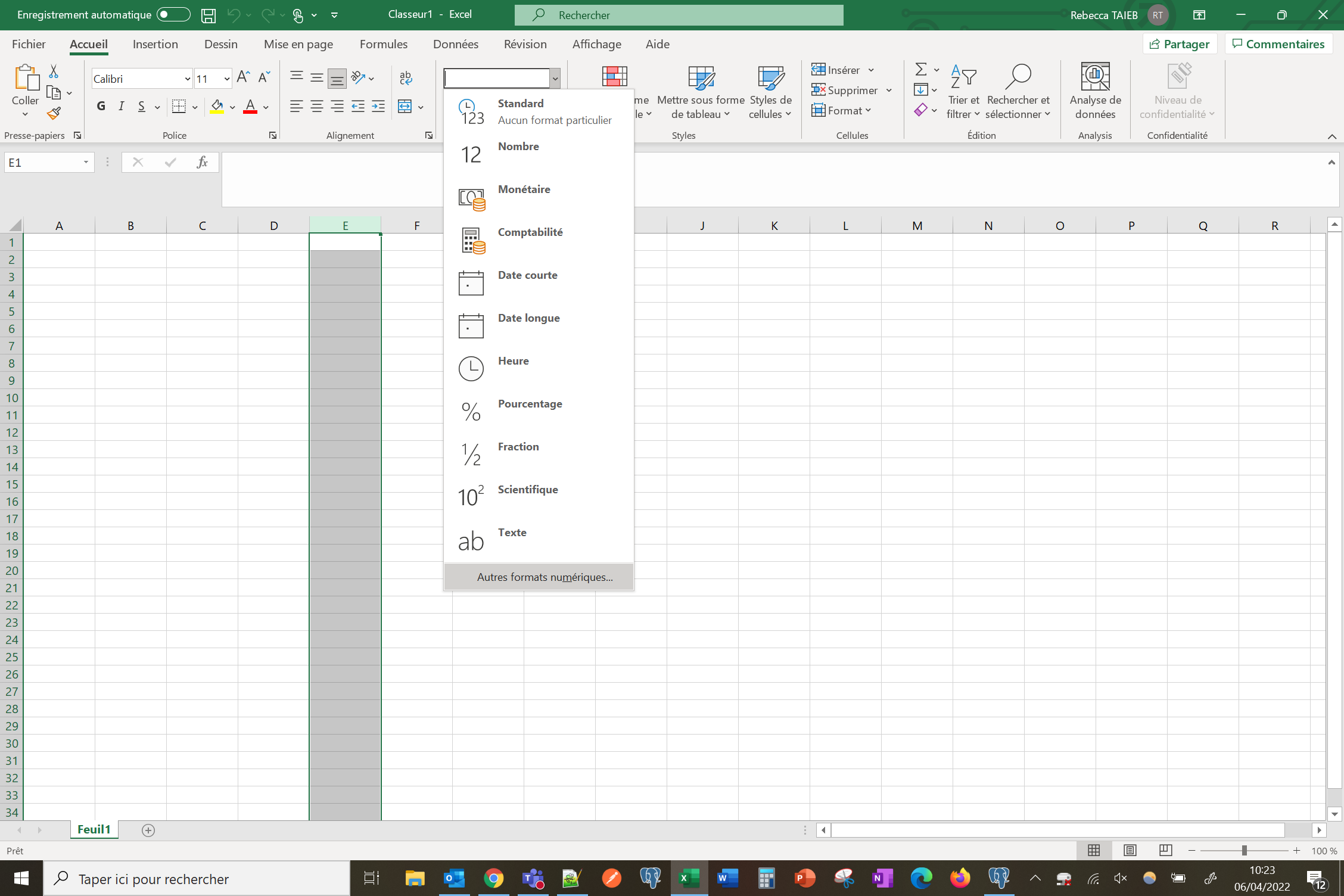Toggle Normal view button in status bar

(1094, 850)
